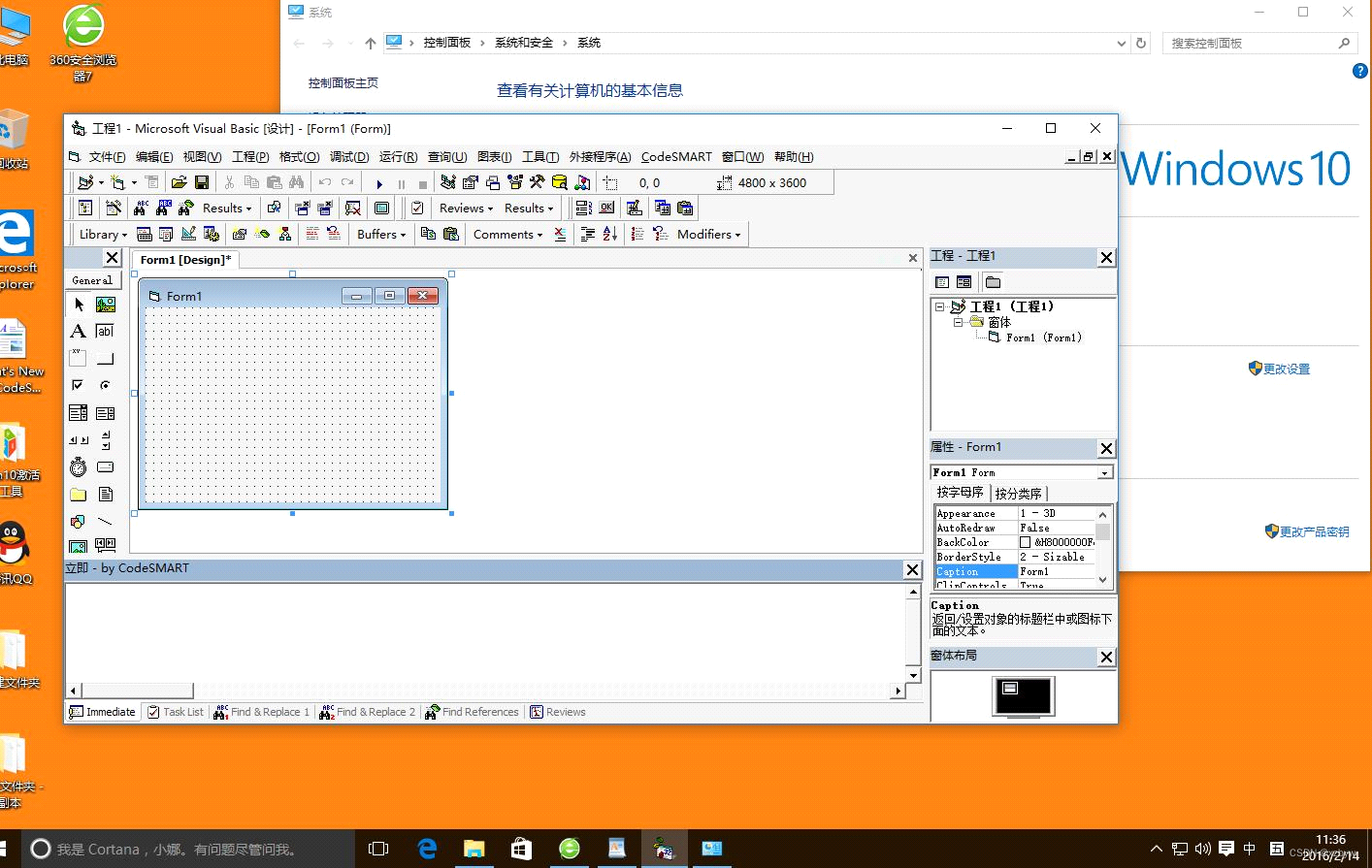
Task: Switch to the 按分类序 properties tab
Action: tap(1019, 493)
